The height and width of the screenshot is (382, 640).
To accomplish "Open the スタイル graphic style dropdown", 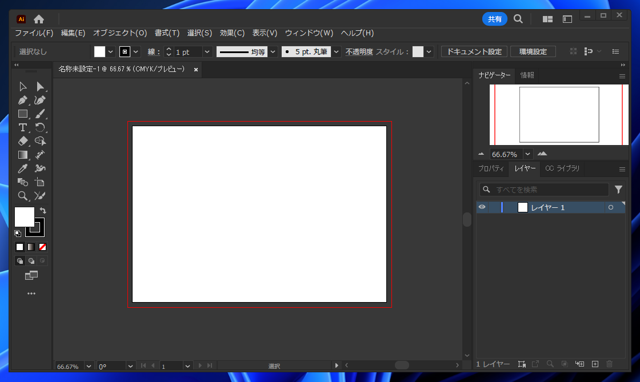I will pyautogui.click(x=429, y=52).
